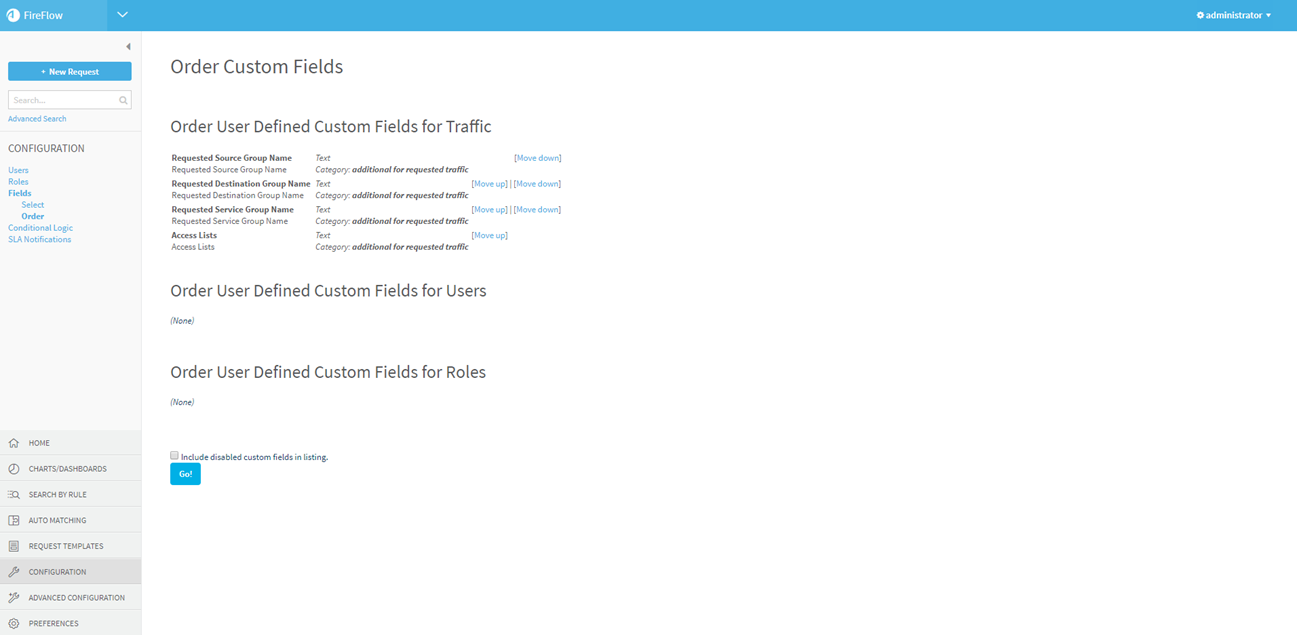Click the Request Templates icon
This screenshot has height=635, width=1297.
(14, 547)
